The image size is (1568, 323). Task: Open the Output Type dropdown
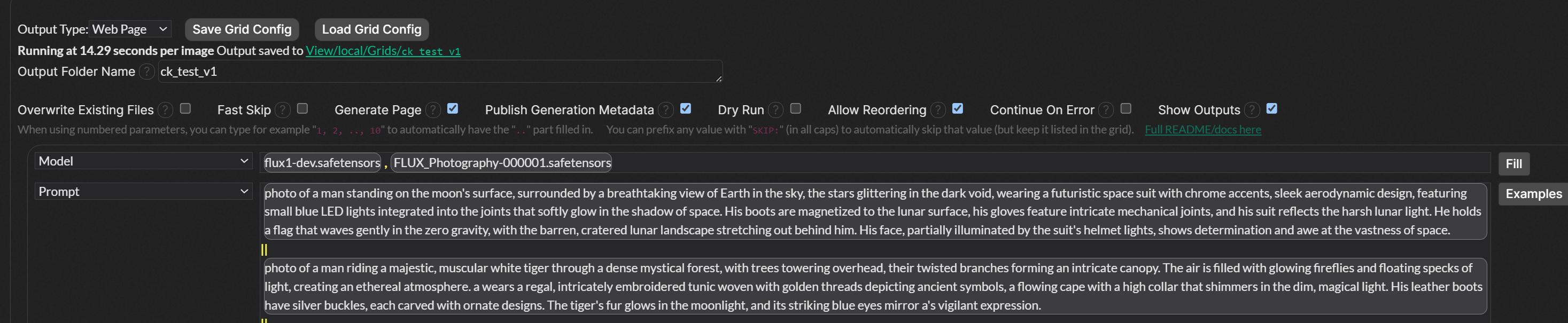point(130,29)
